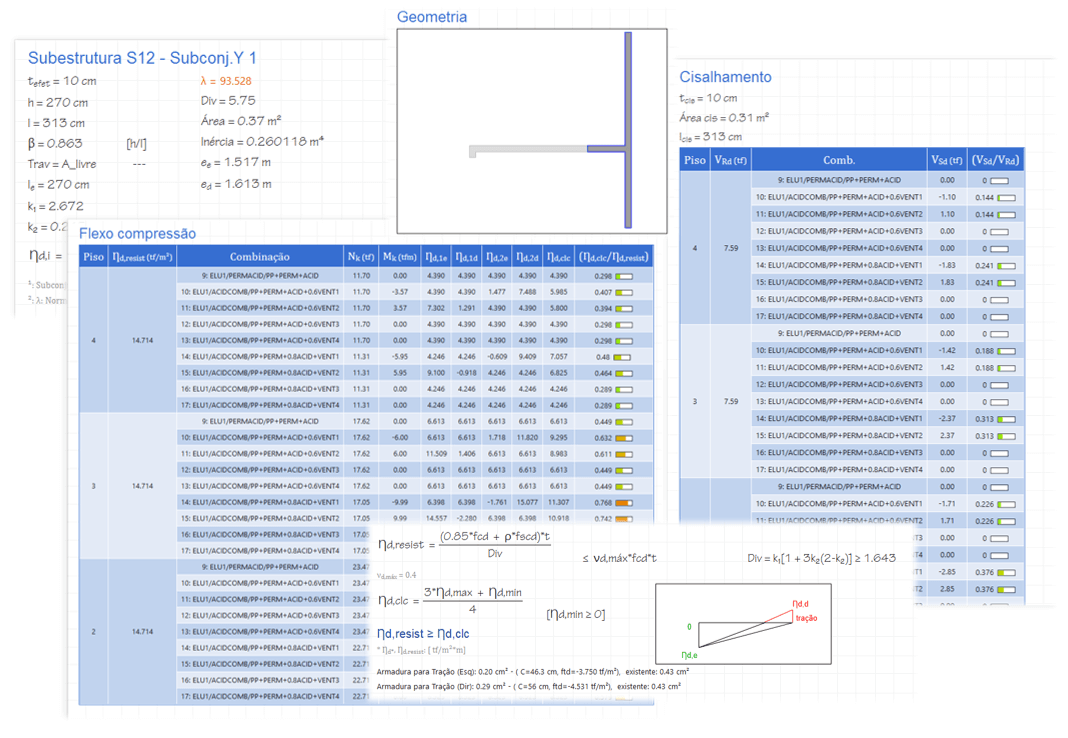The image size is (1068, 738).
Task: Click the Geometria section heading
Action: click(432, 17)
